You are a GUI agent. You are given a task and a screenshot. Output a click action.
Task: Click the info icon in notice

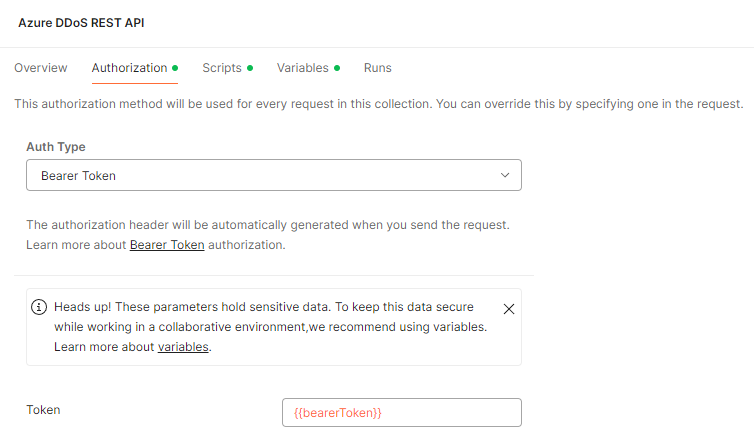39,307
